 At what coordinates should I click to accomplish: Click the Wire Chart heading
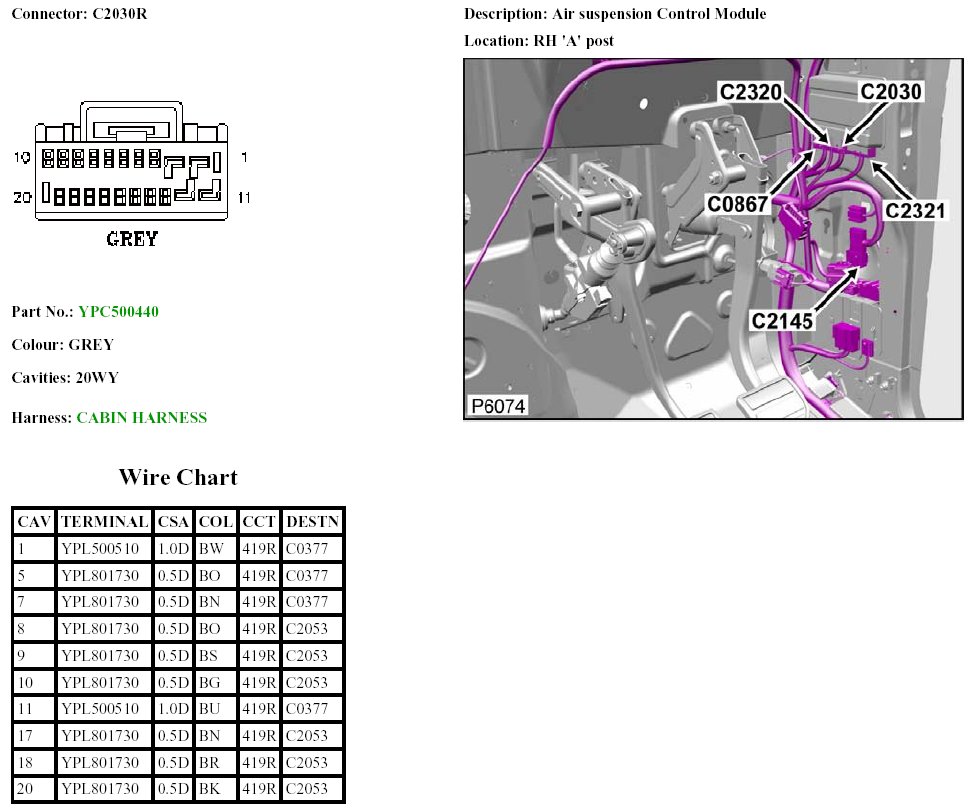click(178, 477)
